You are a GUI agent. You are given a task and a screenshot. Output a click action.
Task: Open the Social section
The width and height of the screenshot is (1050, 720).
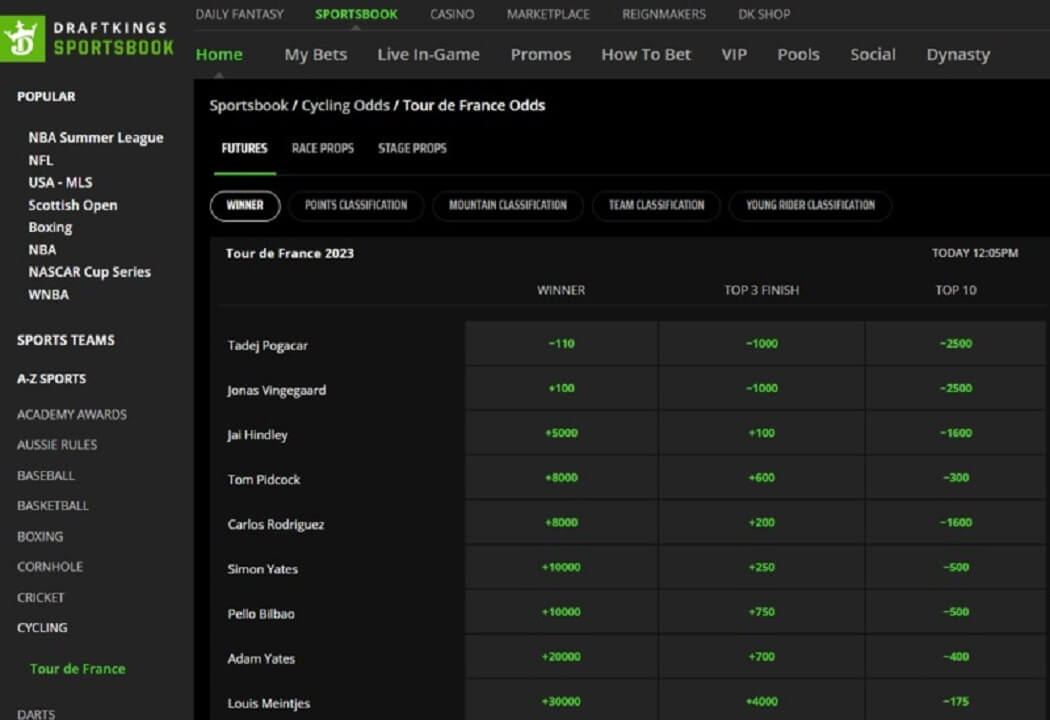coord(873,54)
